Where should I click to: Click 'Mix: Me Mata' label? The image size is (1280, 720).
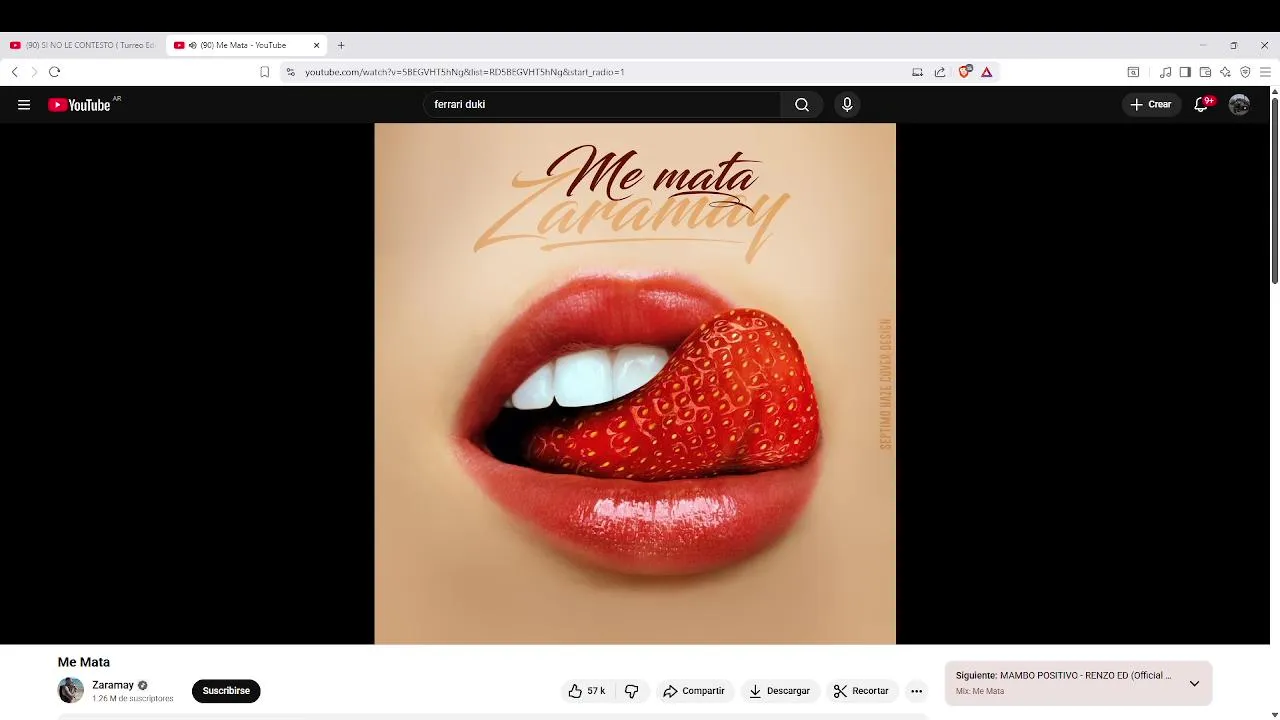pos(980,691)
